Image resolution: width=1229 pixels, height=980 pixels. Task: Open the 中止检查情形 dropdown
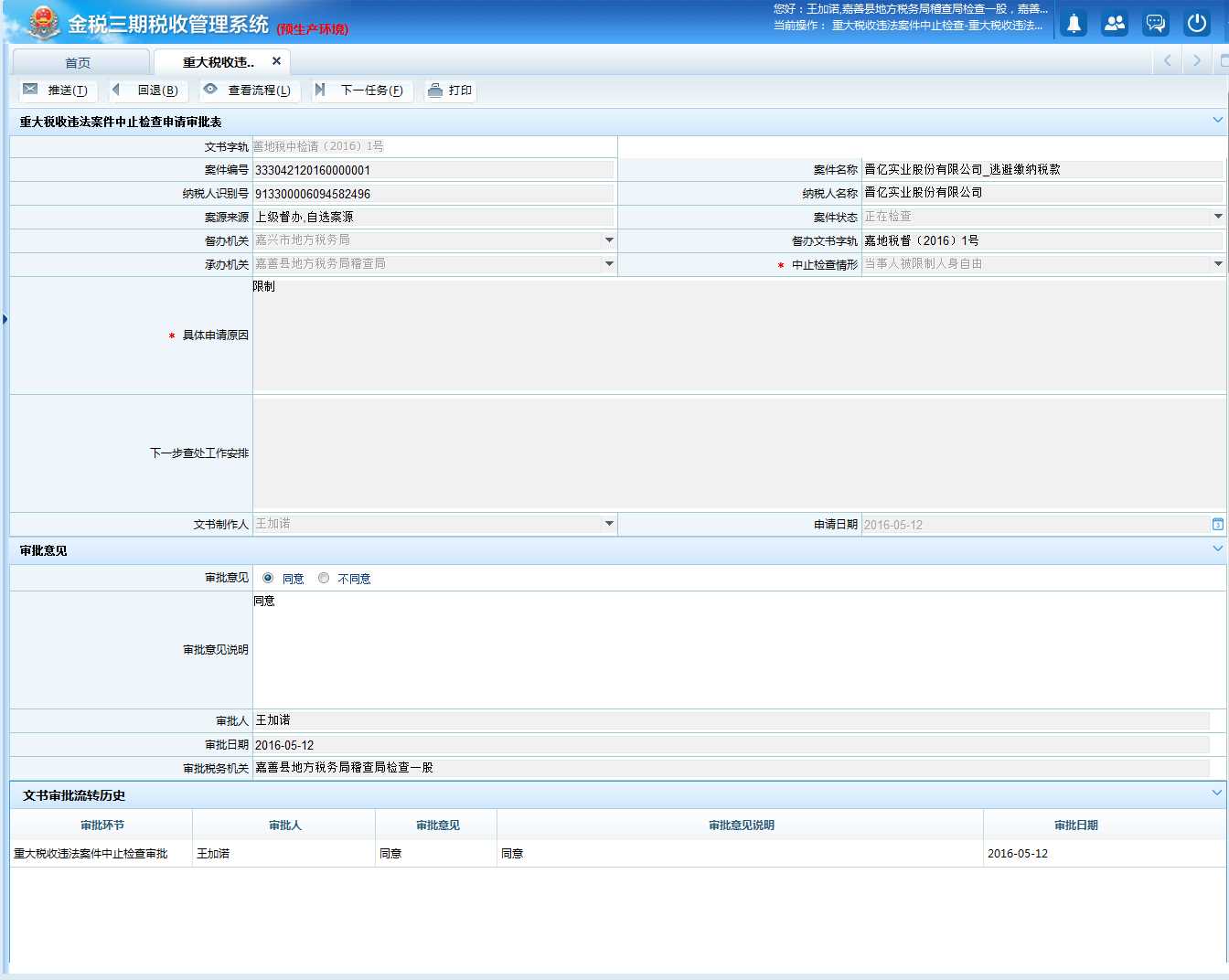1218,264
